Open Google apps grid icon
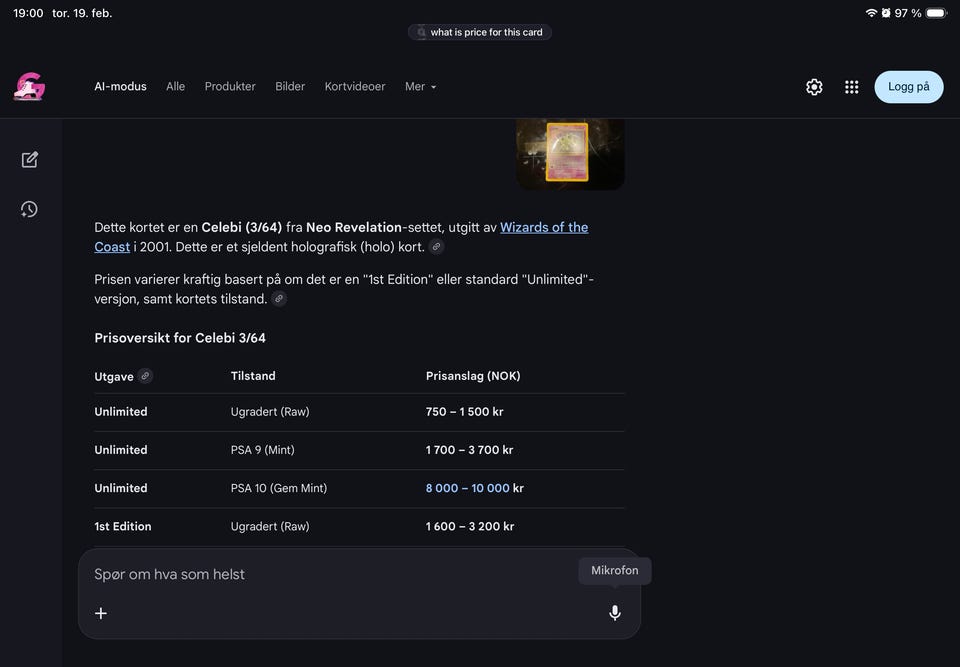 pos(851,87)
